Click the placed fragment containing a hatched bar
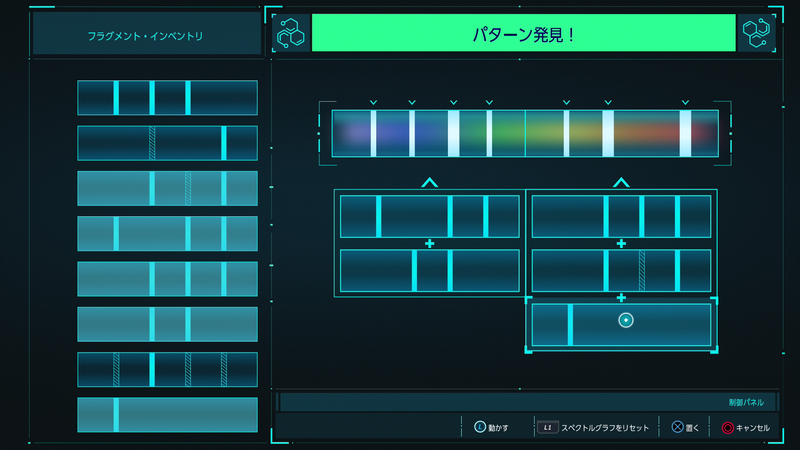 point(621,270)
